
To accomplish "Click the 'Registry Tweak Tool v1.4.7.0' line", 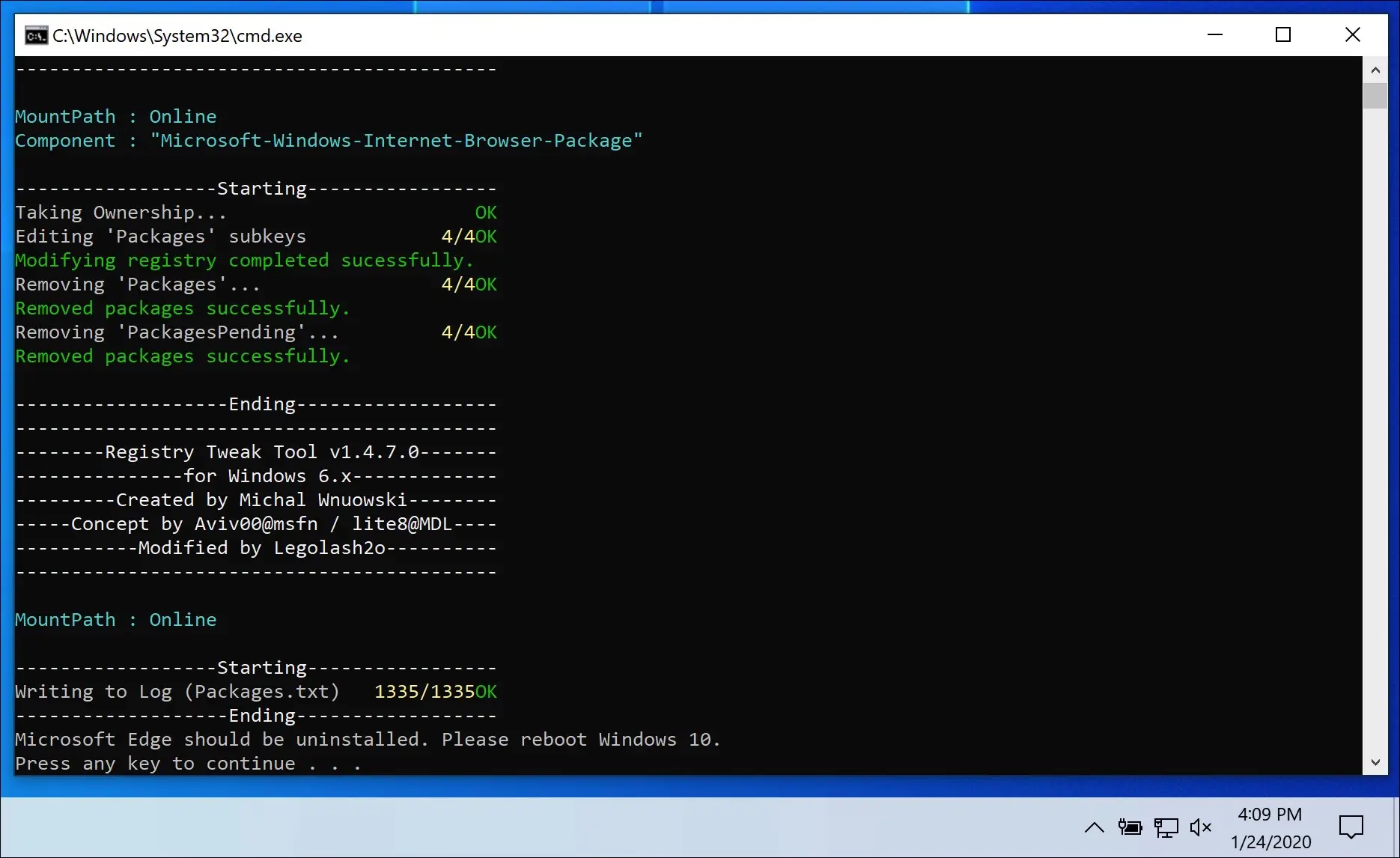I will 256,452.
